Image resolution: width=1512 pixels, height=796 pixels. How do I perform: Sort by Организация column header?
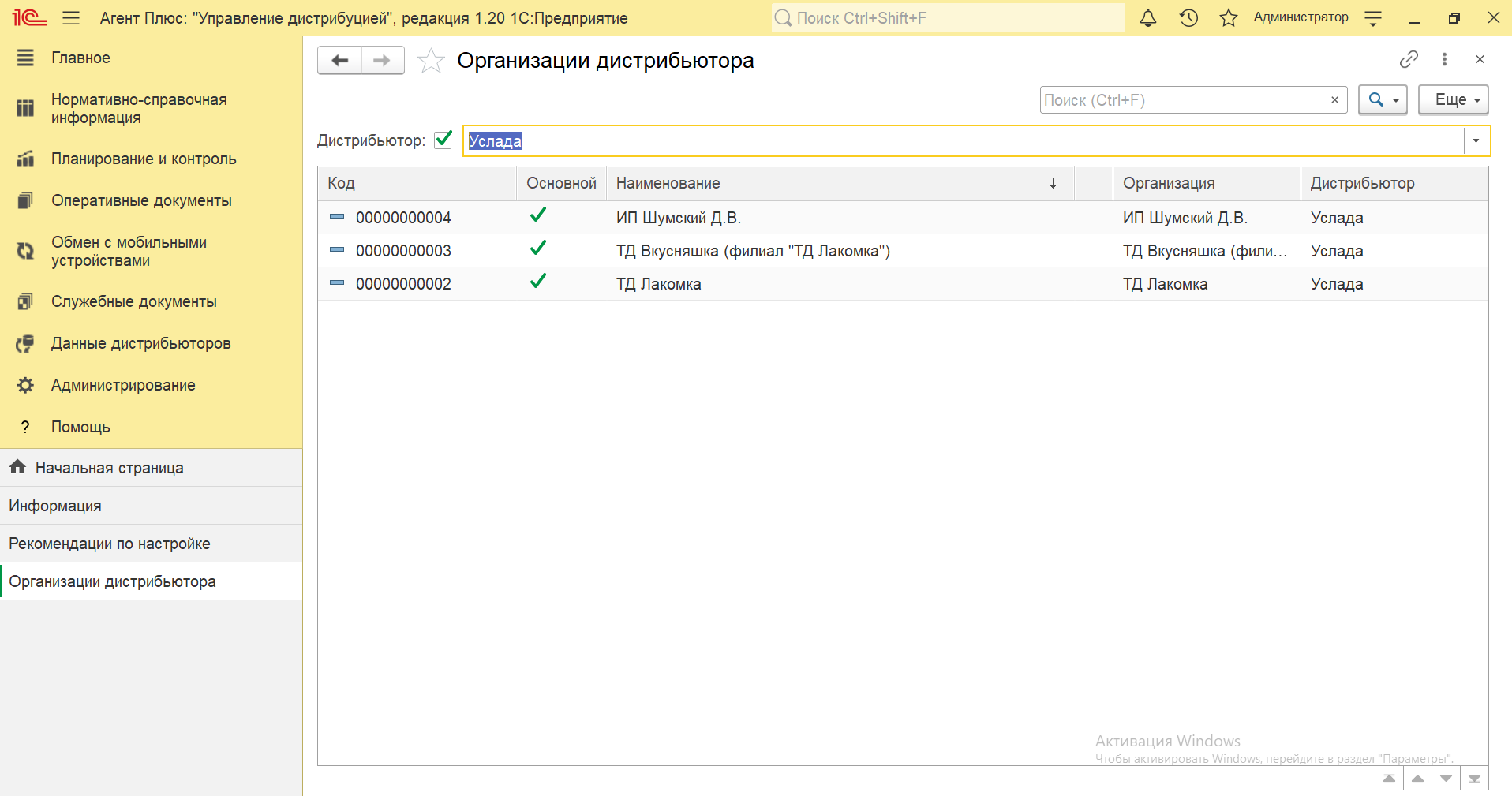click(x=1207, y=183)
